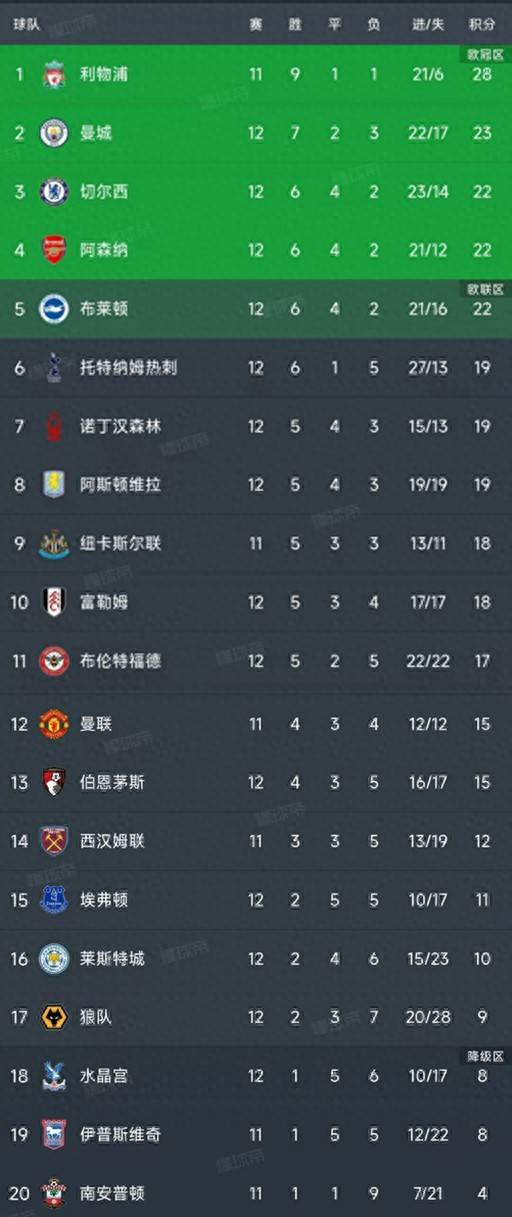Click the 欧冠区 zone label
Viewport: 512px width, 1217px height.
(485, 54)
